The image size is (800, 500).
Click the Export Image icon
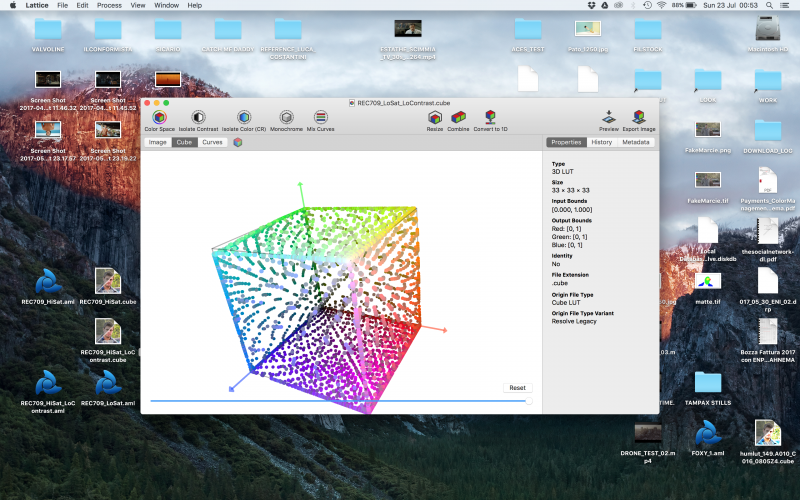click(x=638, y=118)
